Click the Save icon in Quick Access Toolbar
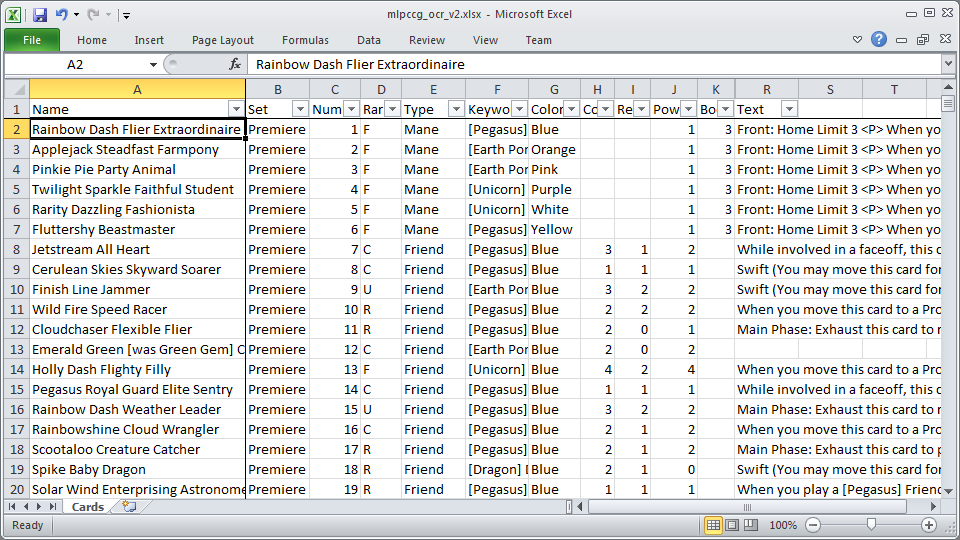 coord(40,15)
